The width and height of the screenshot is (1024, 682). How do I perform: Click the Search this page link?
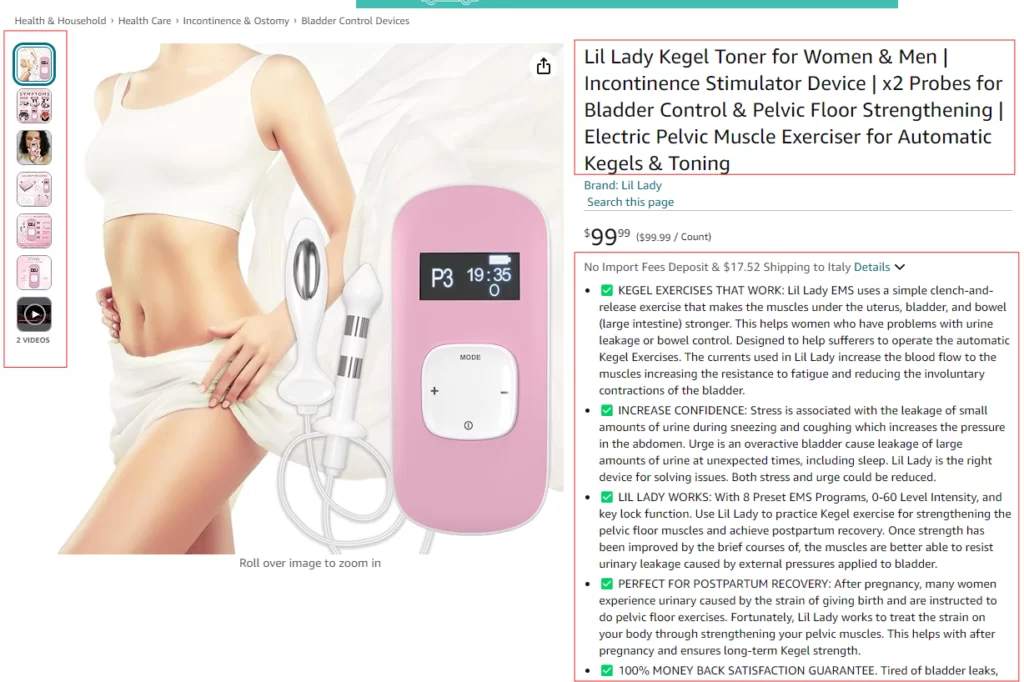tap(630, 203)
